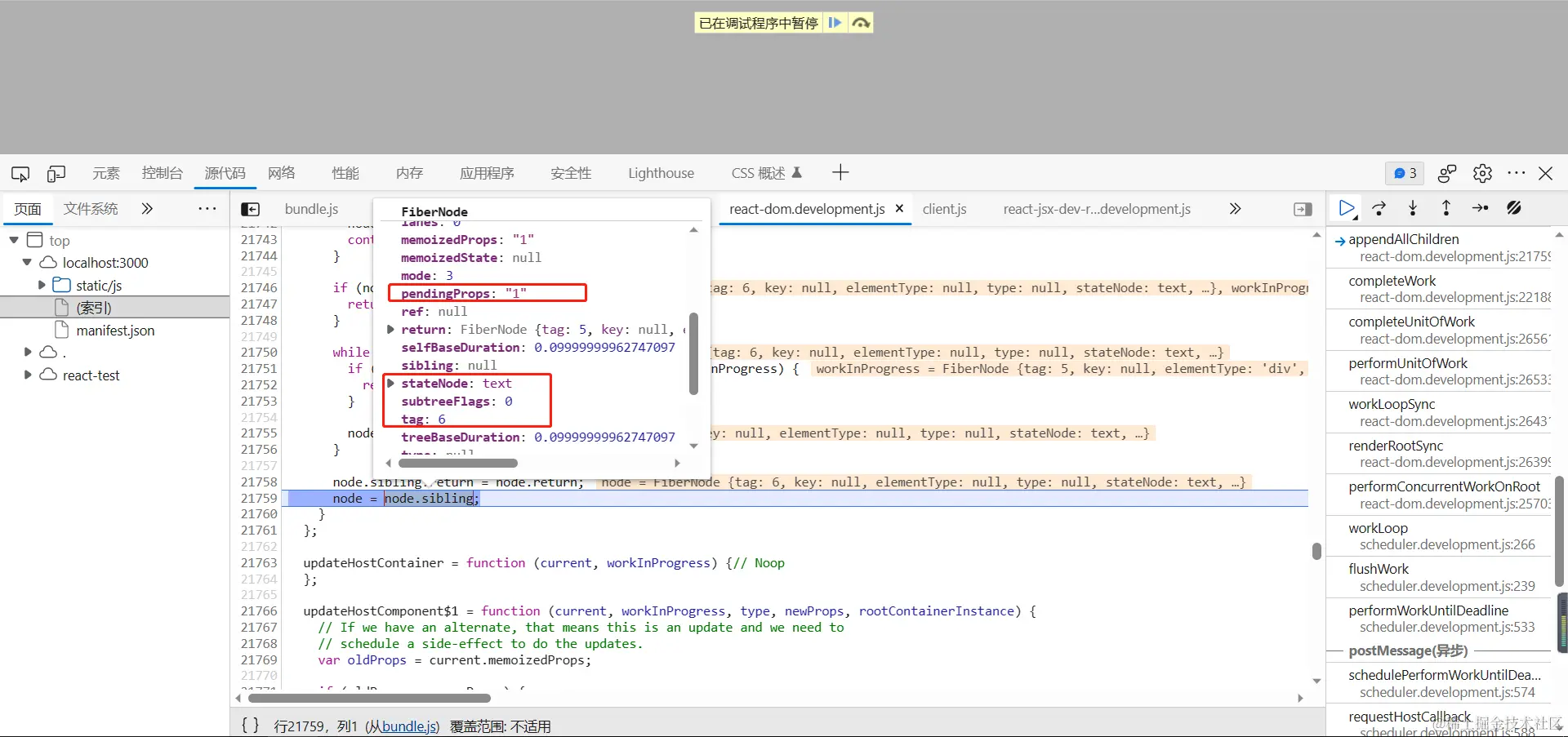Expand the static/js folder
This screenshot has height=737, width=1568.
click(42, 285)
